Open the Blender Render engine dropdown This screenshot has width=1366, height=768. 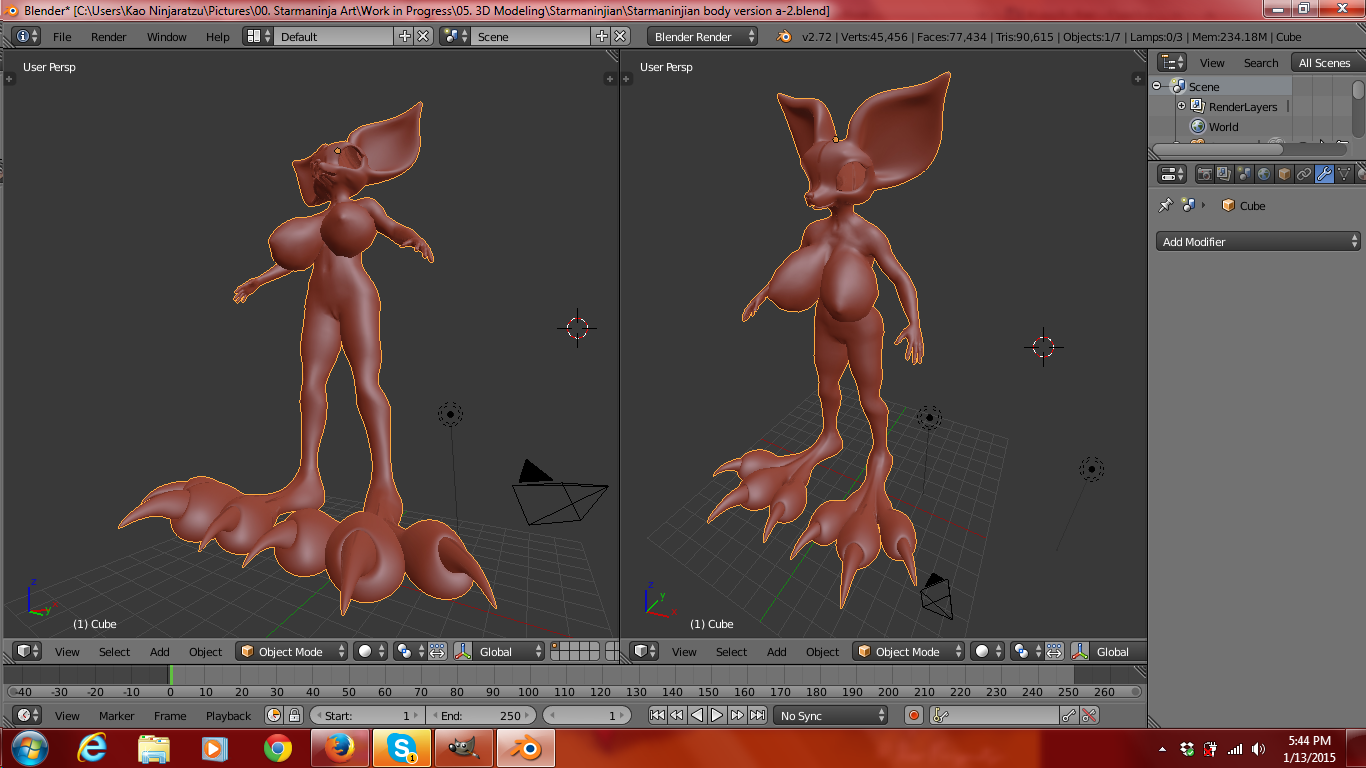702,37
